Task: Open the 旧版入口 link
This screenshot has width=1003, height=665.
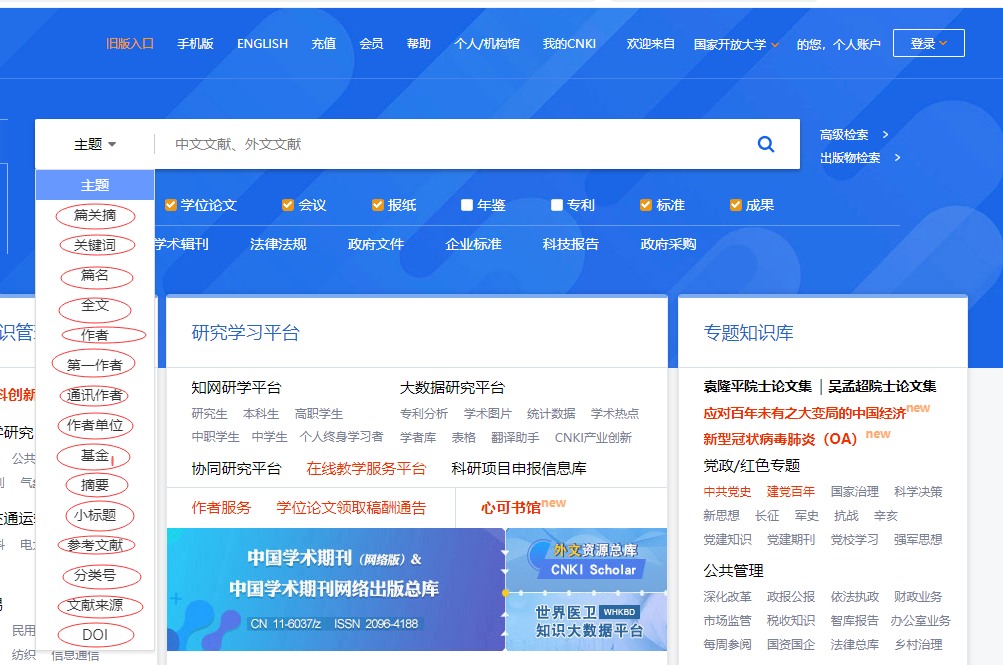Action: [x=130, y=43]
